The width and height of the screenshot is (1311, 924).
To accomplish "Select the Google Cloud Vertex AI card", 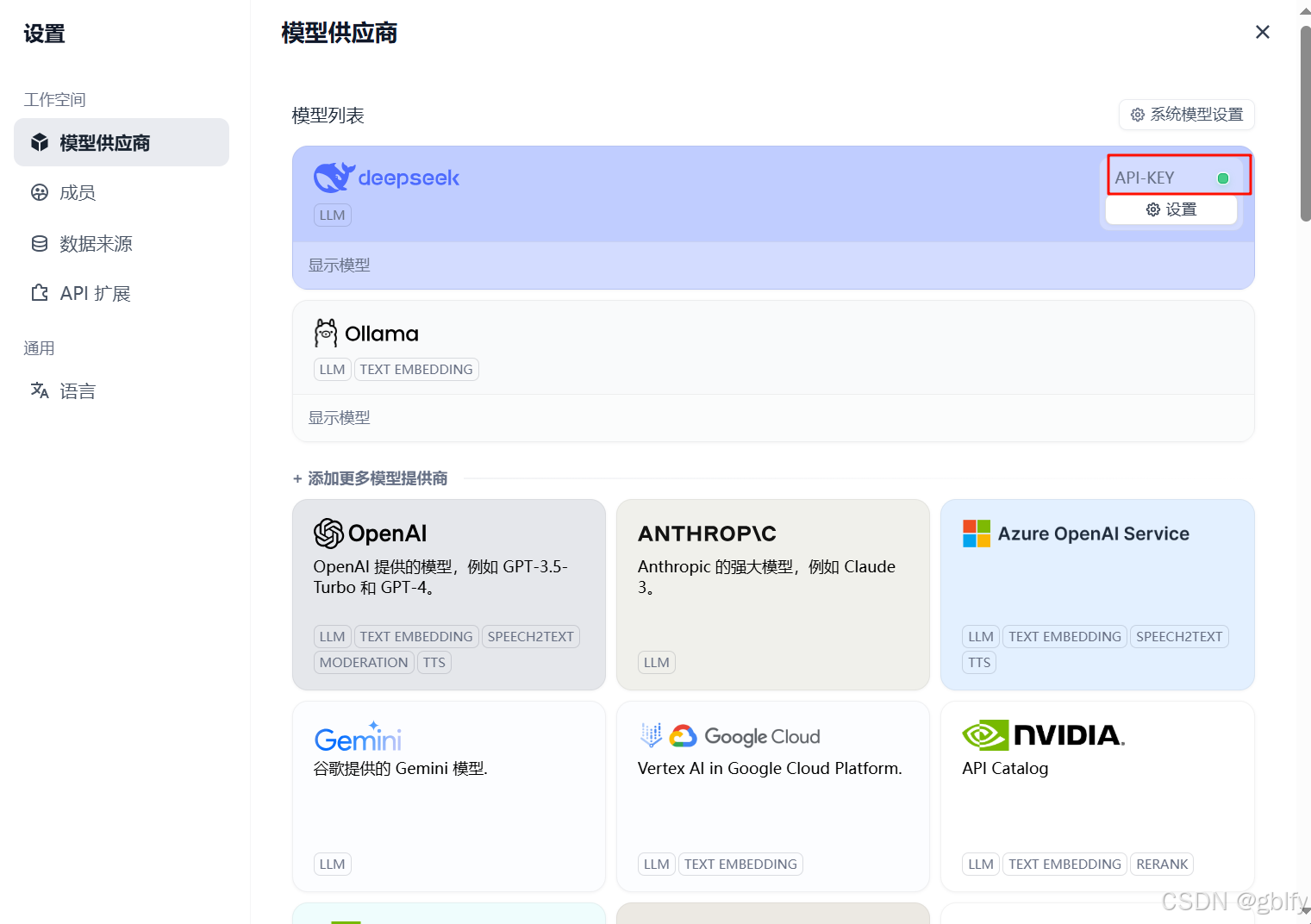I will coord(773,796).
